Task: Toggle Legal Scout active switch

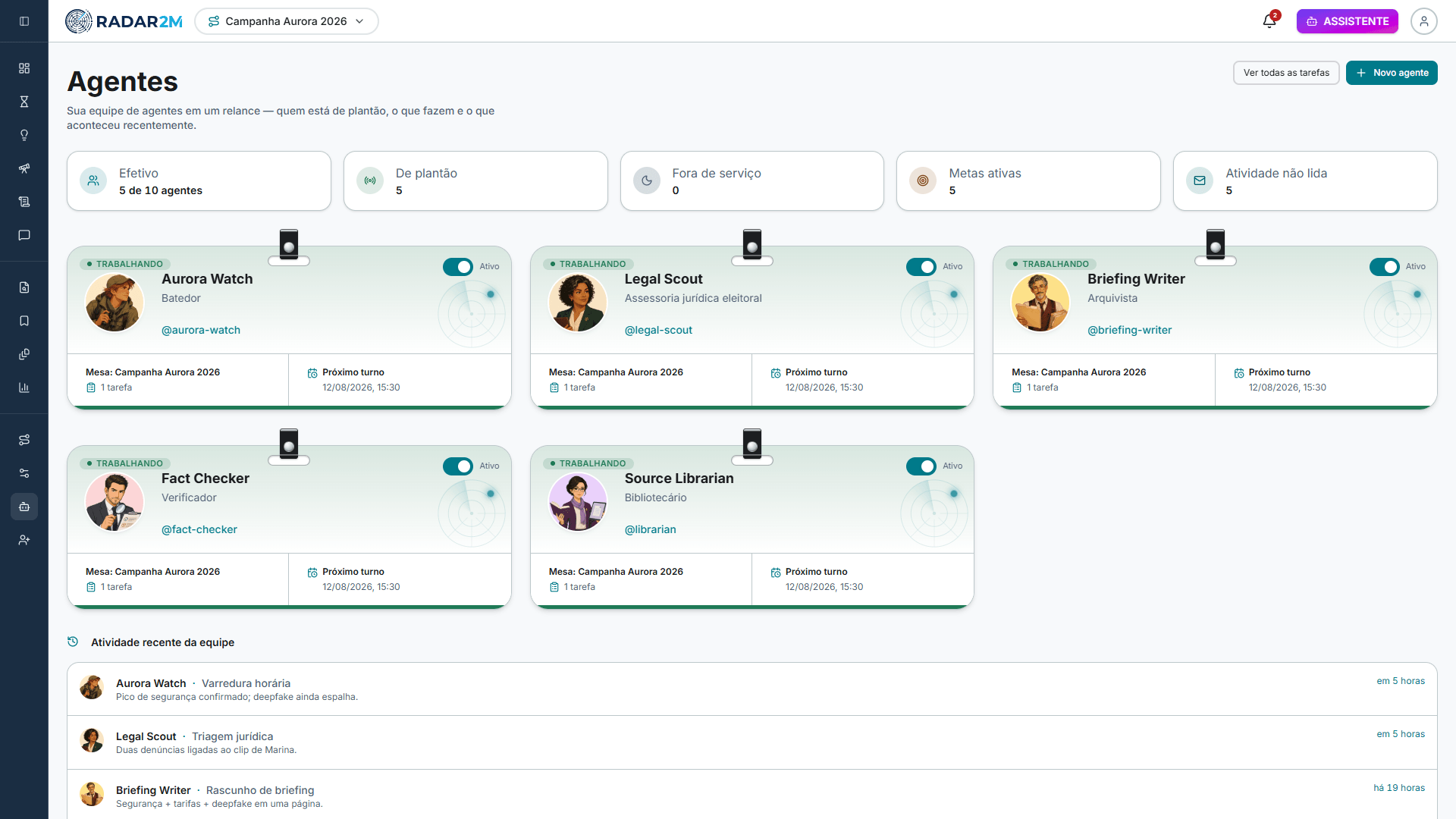Action: tap(921, 267)
